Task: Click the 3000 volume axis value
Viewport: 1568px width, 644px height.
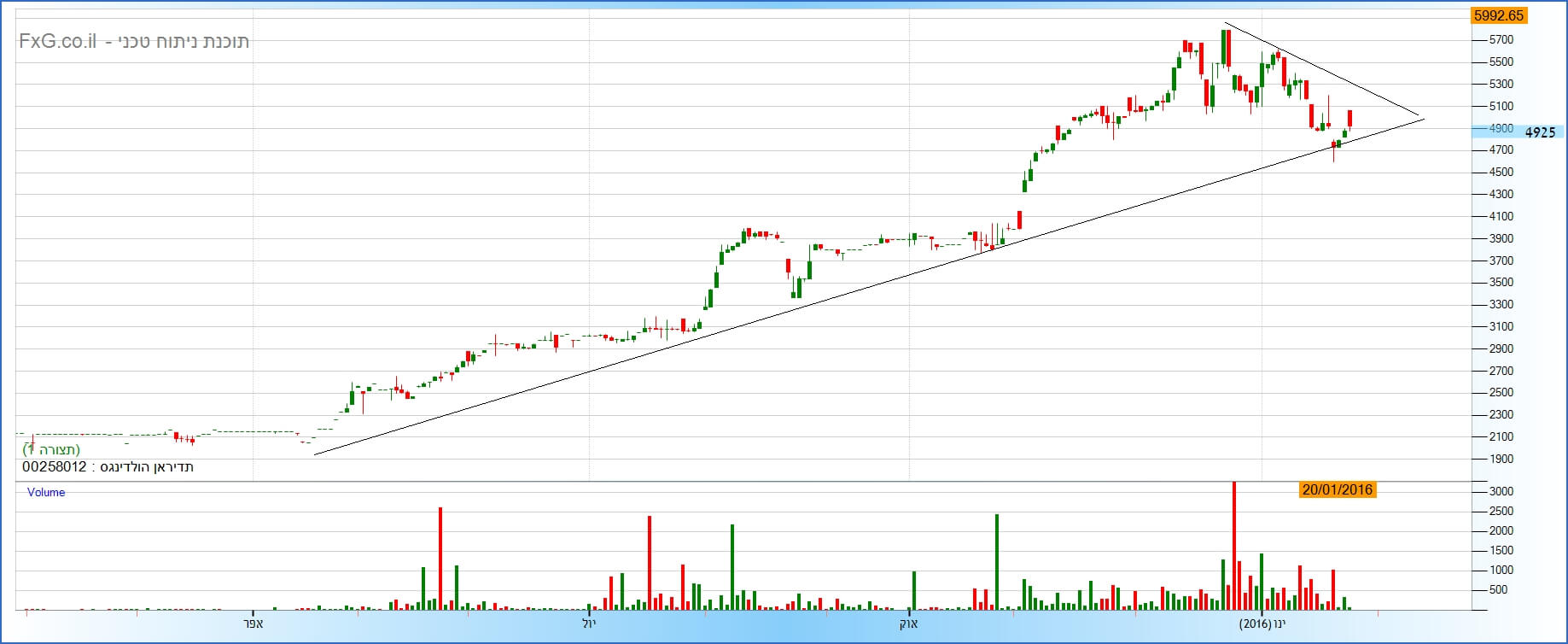Action: (1501, 492)
